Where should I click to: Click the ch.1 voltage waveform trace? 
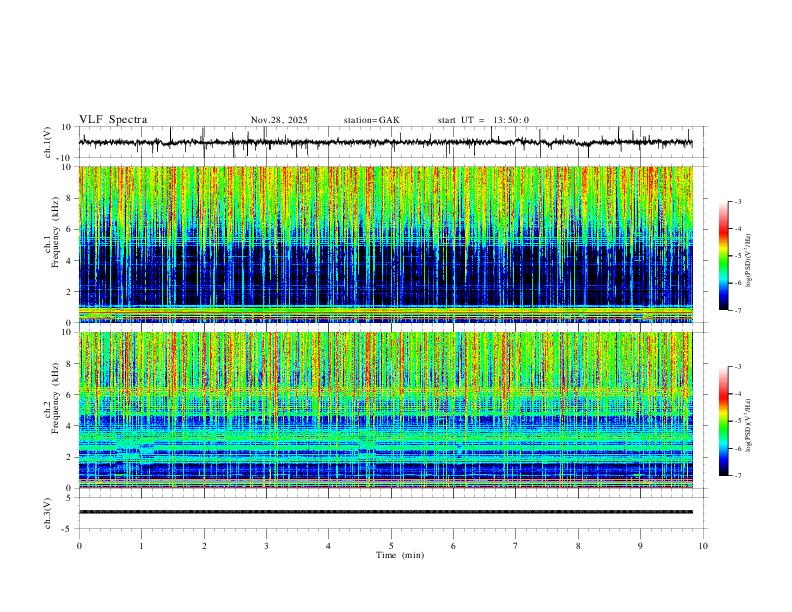point(385,142)
